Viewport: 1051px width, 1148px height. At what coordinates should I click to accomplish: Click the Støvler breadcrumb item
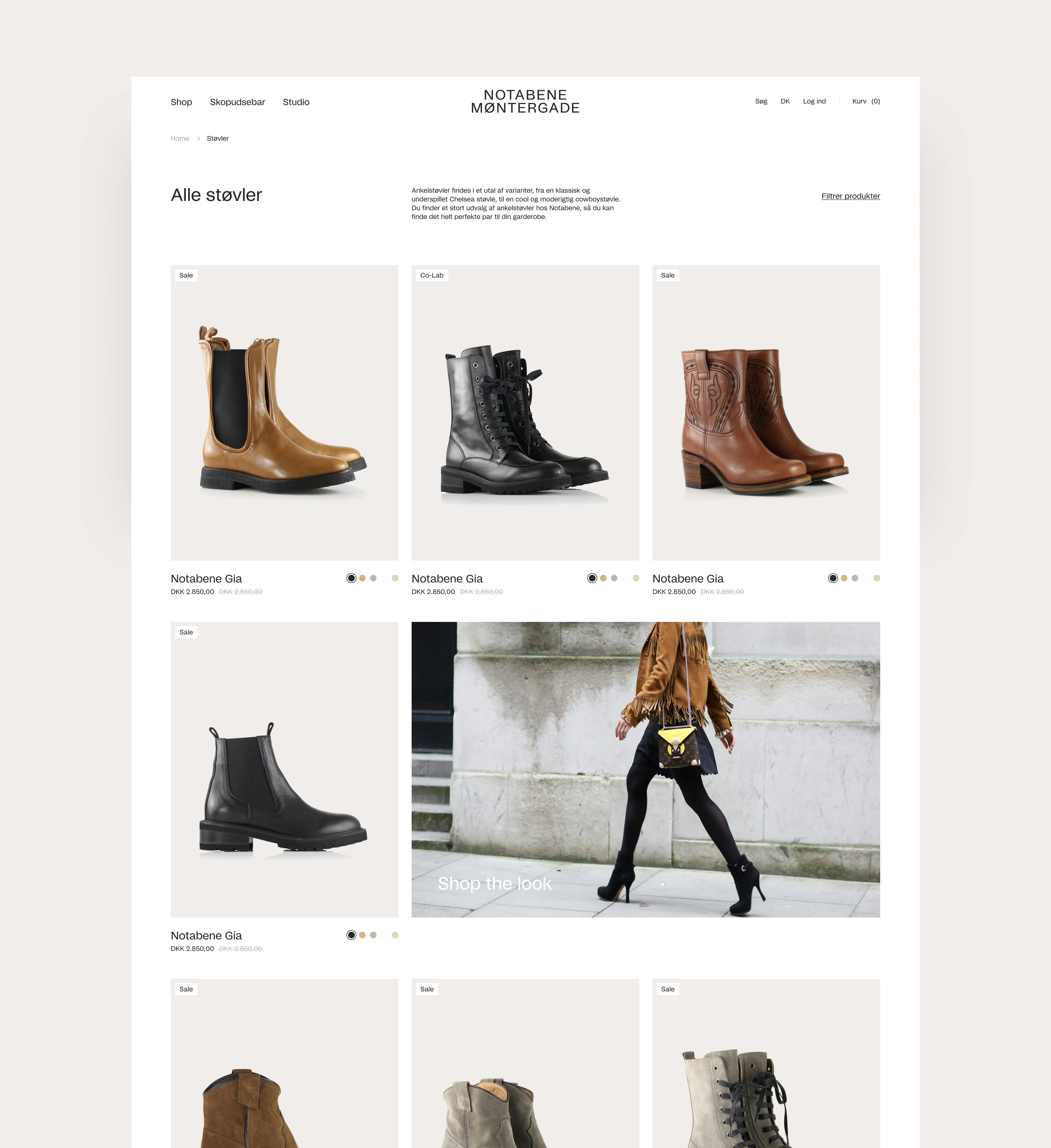[218, 139]
